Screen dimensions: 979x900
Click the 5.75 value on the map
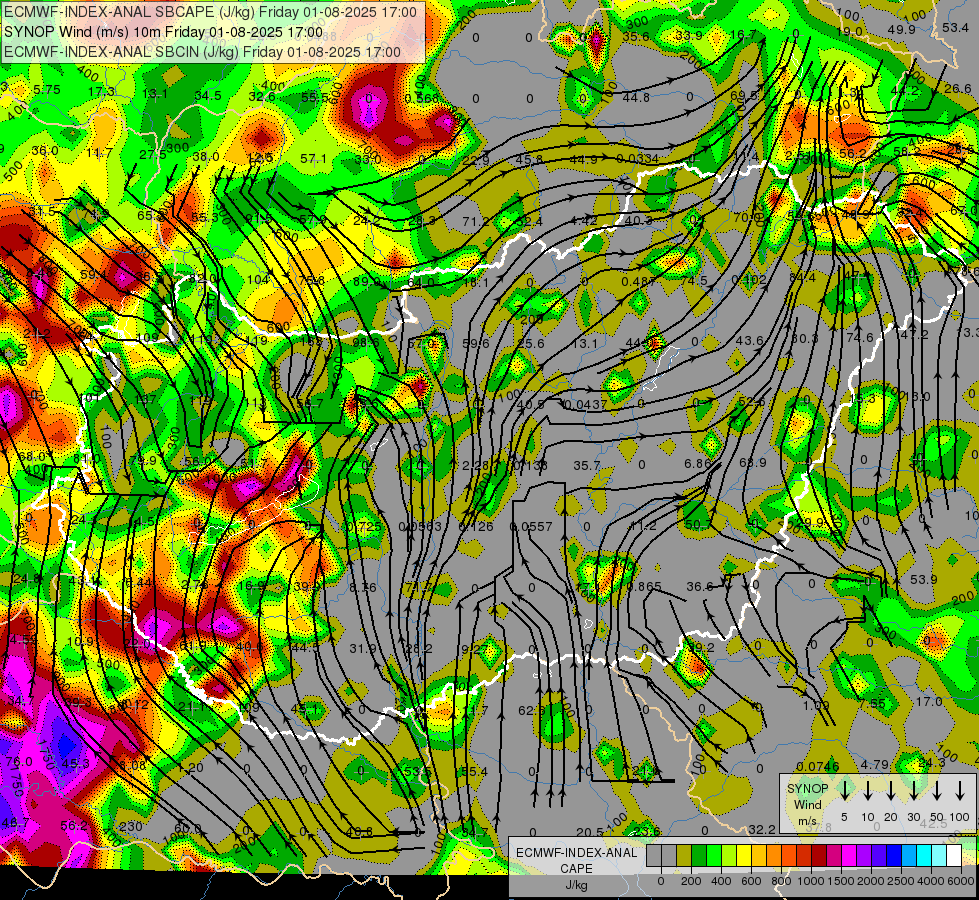pos(47,89)
